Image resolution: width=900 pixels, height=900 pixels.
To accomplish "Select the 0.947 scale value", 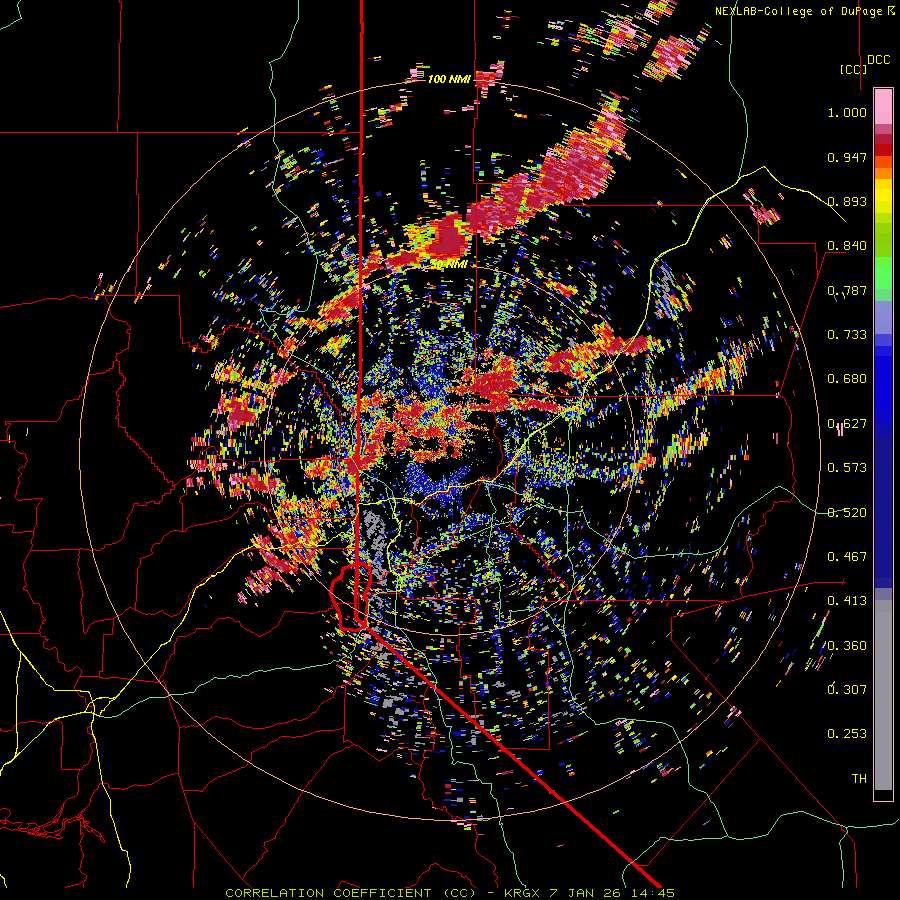I will click(x=847, y=157).
